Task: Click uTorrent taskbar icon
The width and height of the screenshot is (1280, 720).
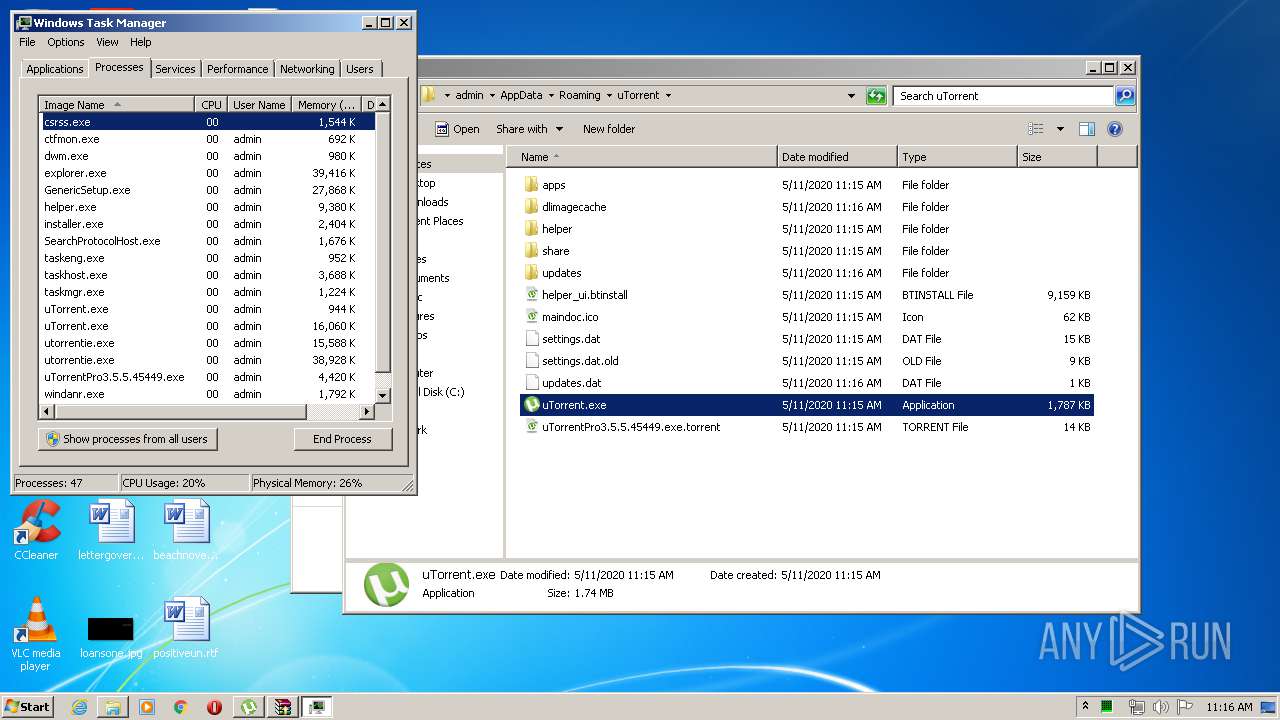Action: (x=248, y=707)
